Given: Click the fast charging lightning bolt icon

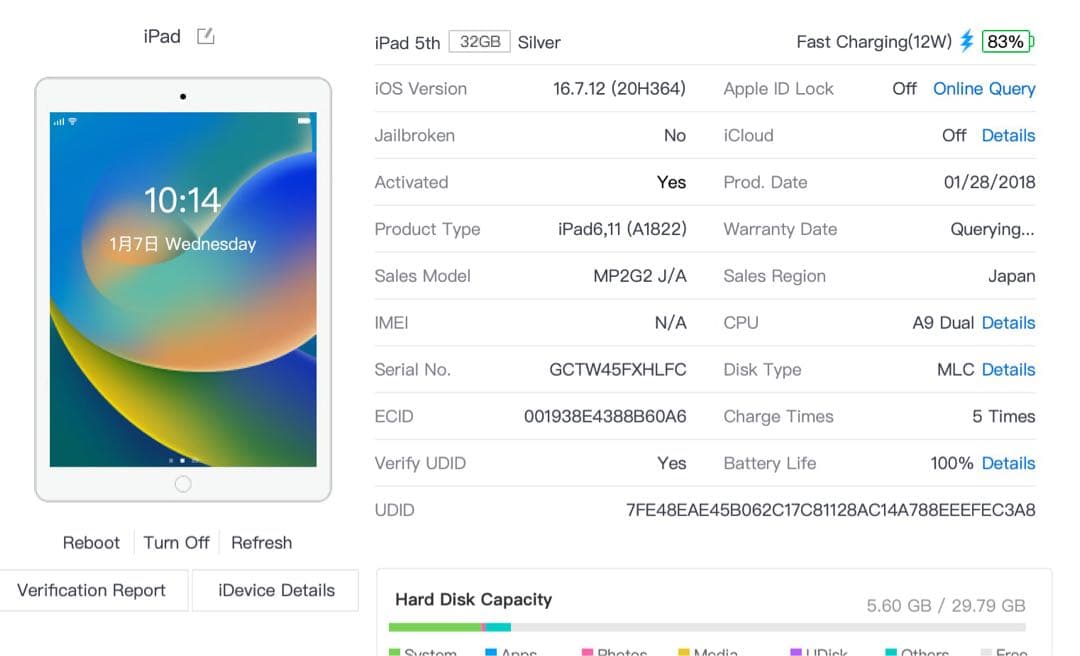Looking at the screenshot, I should point(965,42).
